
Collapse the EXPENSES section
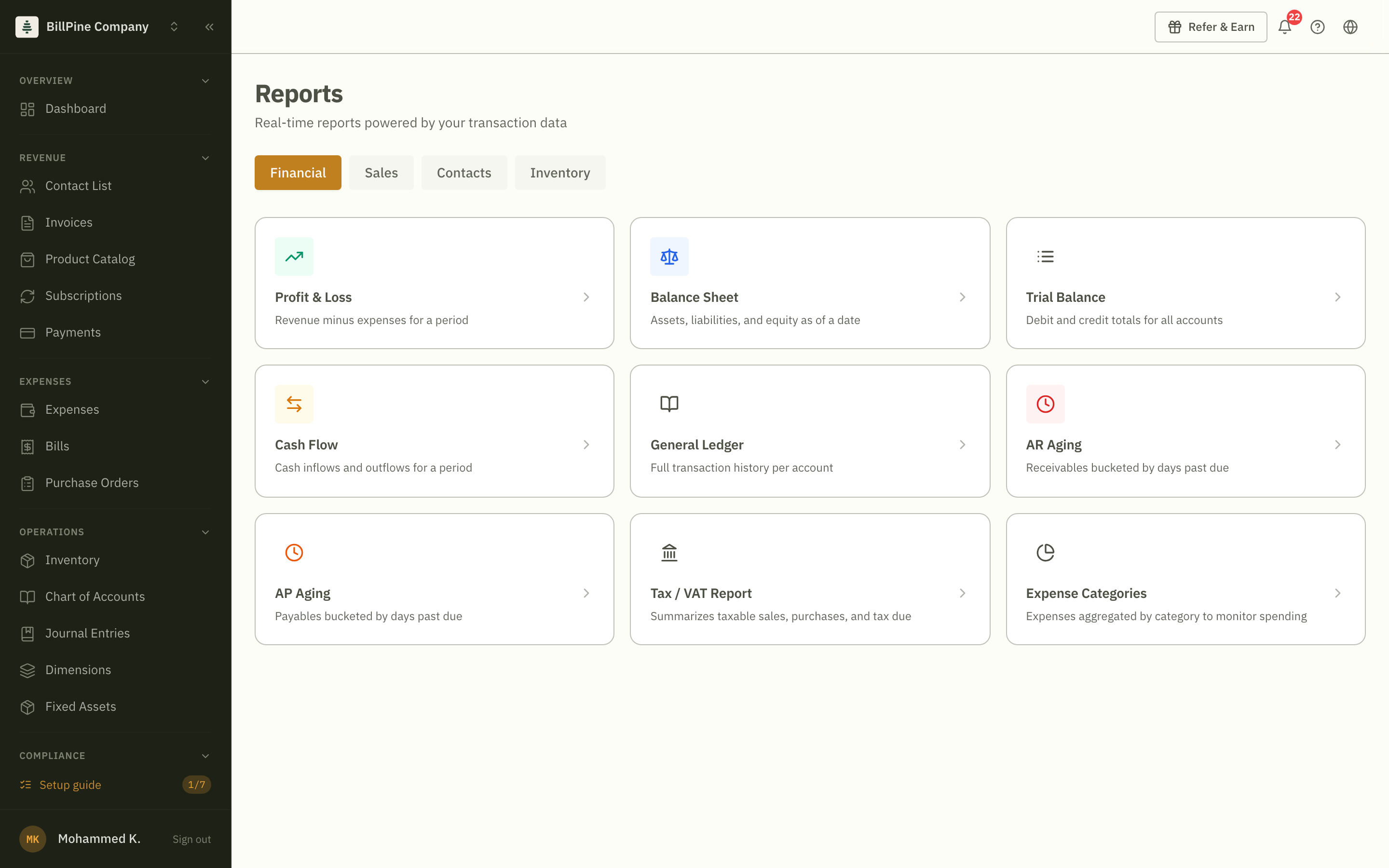(x=205, y=382)
